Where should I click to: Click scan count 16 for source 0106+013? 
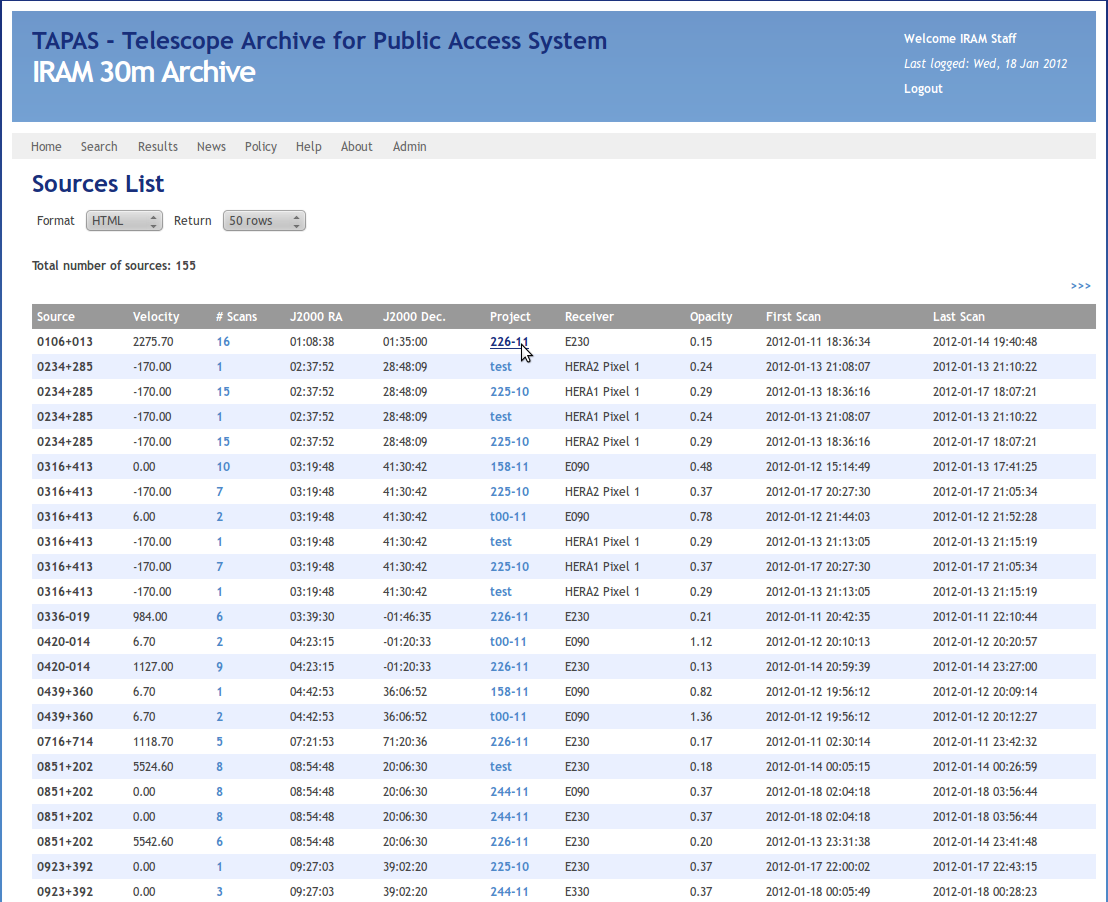coord(223,342)
